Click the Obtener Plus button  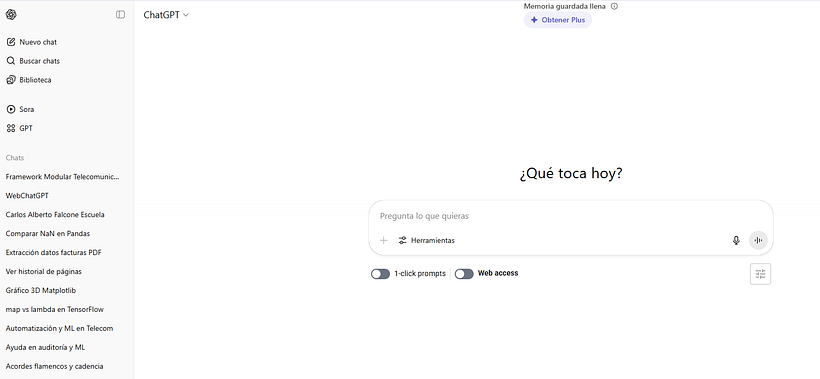pos(558,20)
